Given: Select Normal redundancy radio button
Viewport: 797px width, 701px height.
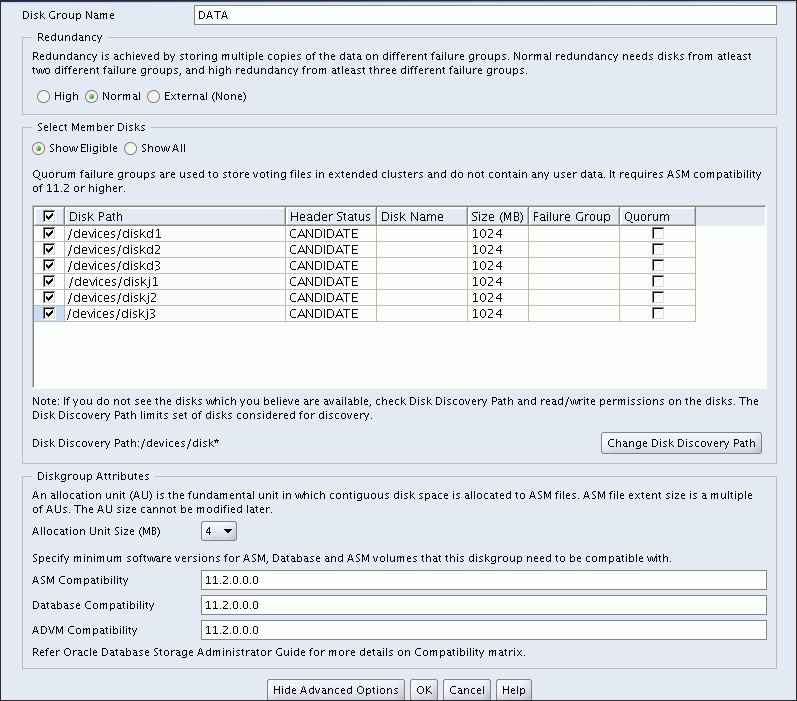Looking at the screenshot, I should pyautogui.click(x=91, y=96).
